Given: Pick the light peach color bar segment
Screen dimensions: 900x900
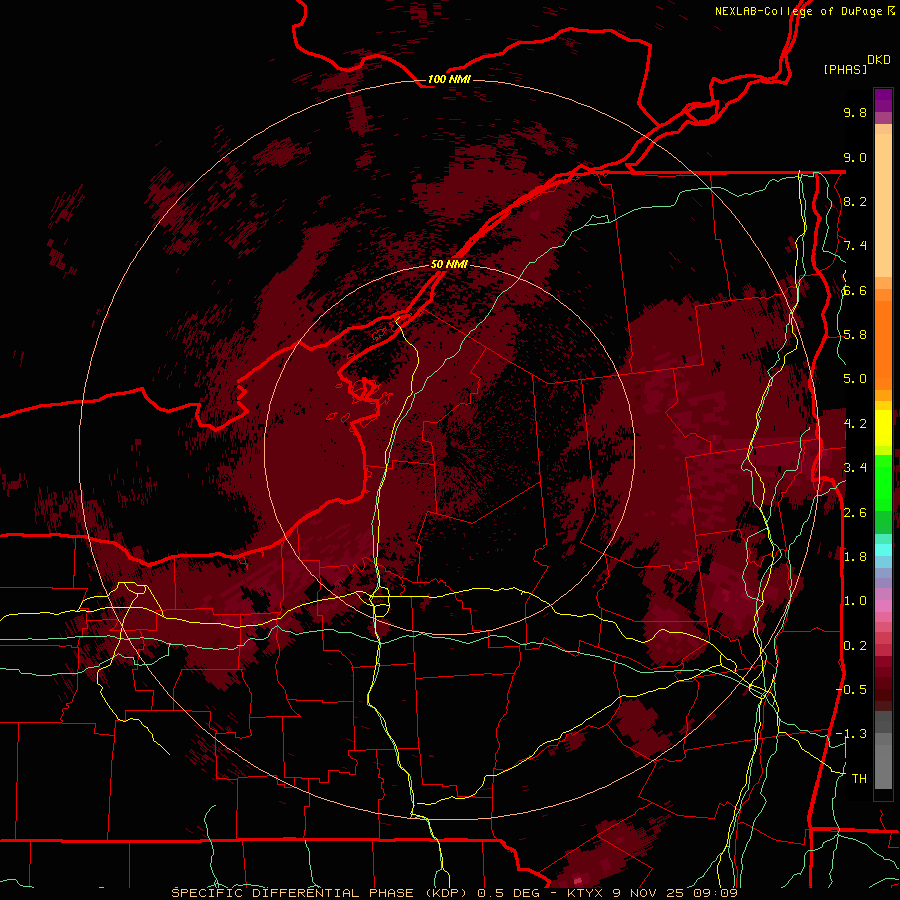Looking at the screenshot, I should pos(883,207).
